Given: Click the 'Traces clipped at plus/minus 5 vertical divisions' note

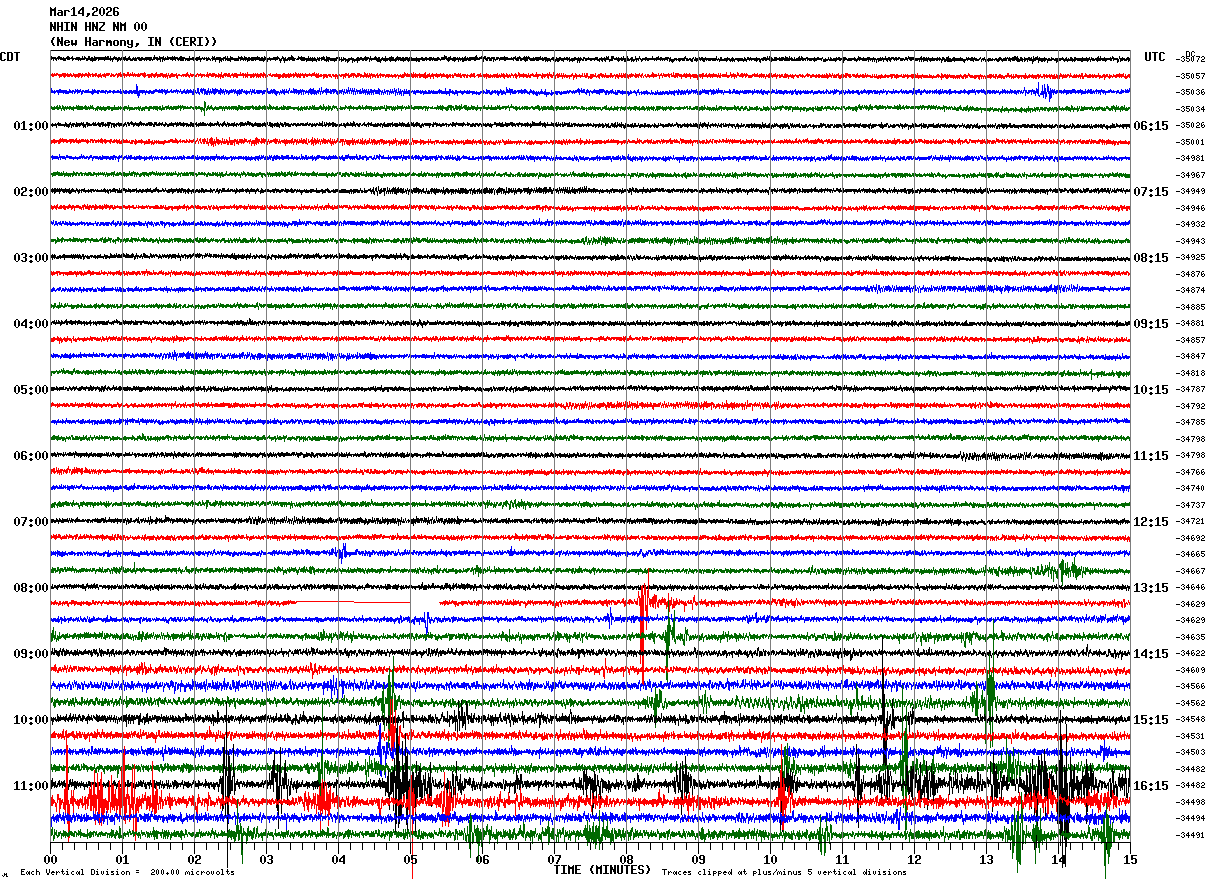Looking at the screenshot, I should (784, 872).
